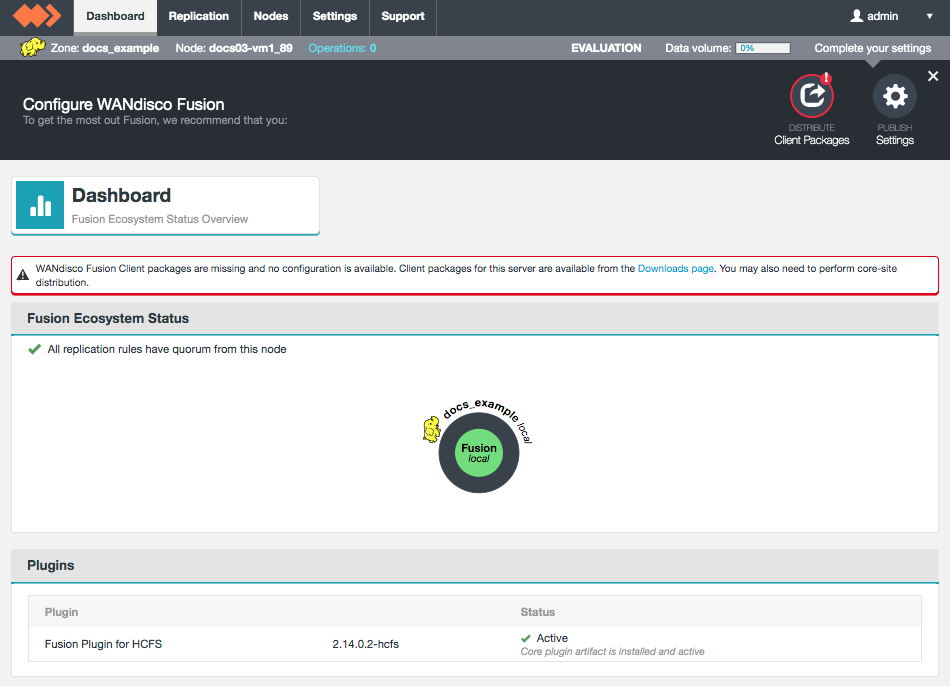Click the Data volume progress bar
This screenshot has height=686, width=950.
763,48
